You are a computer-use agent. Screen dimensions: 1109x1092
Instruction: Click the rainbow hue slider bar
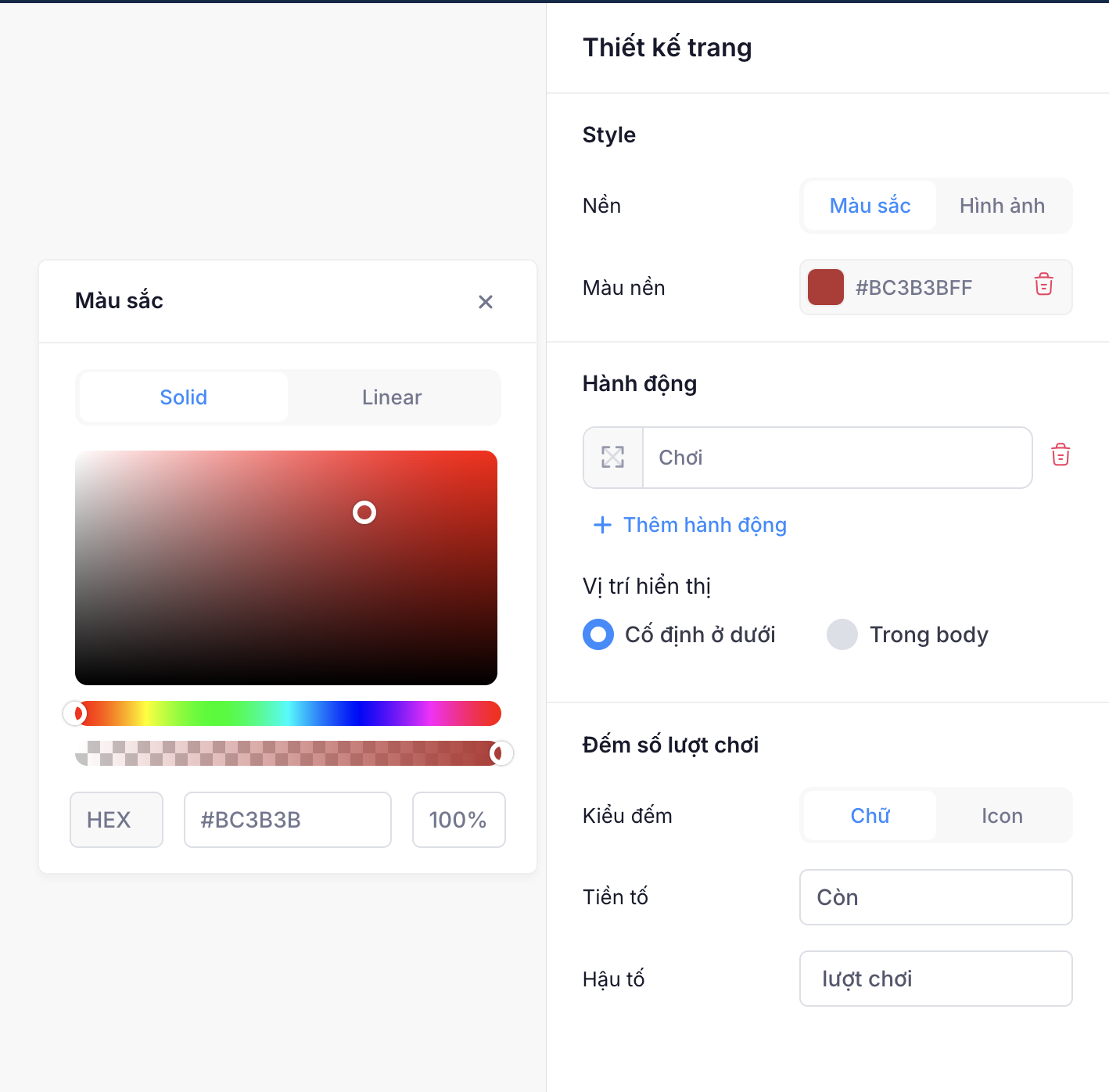[288, 713]
